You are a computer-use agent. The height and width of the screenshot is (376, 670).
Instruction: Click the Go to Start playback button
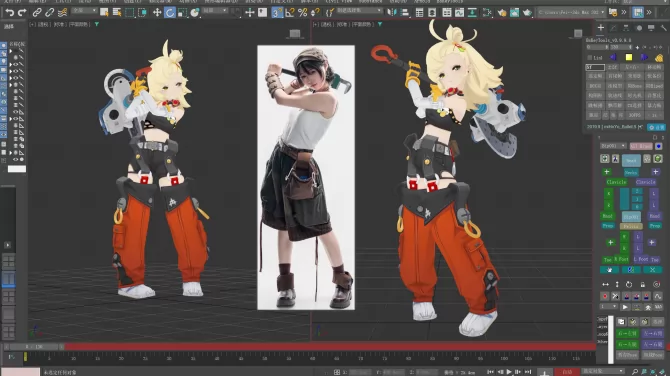490,372
